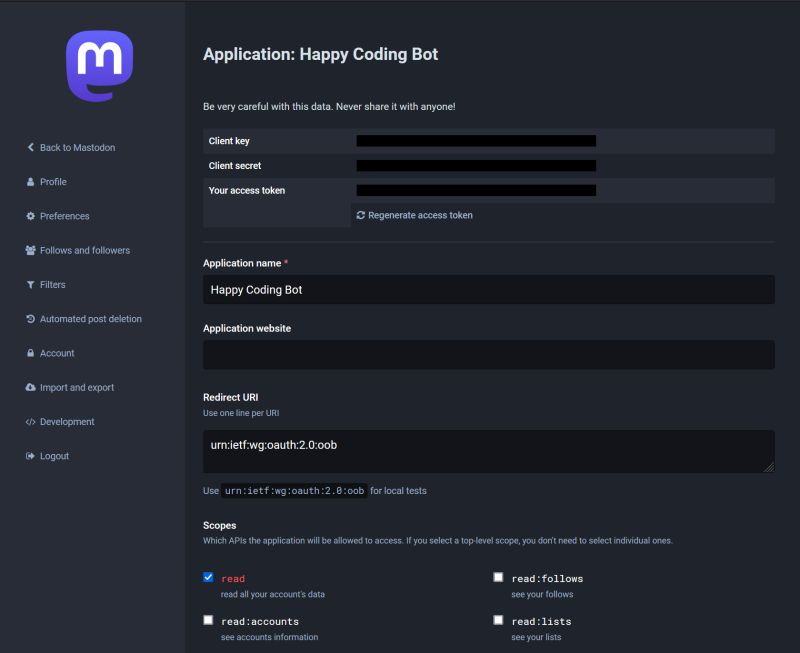This screenshot has height=653, width=800.
Task: Click inside the Application website field
Action: click(x=488, y=353)
